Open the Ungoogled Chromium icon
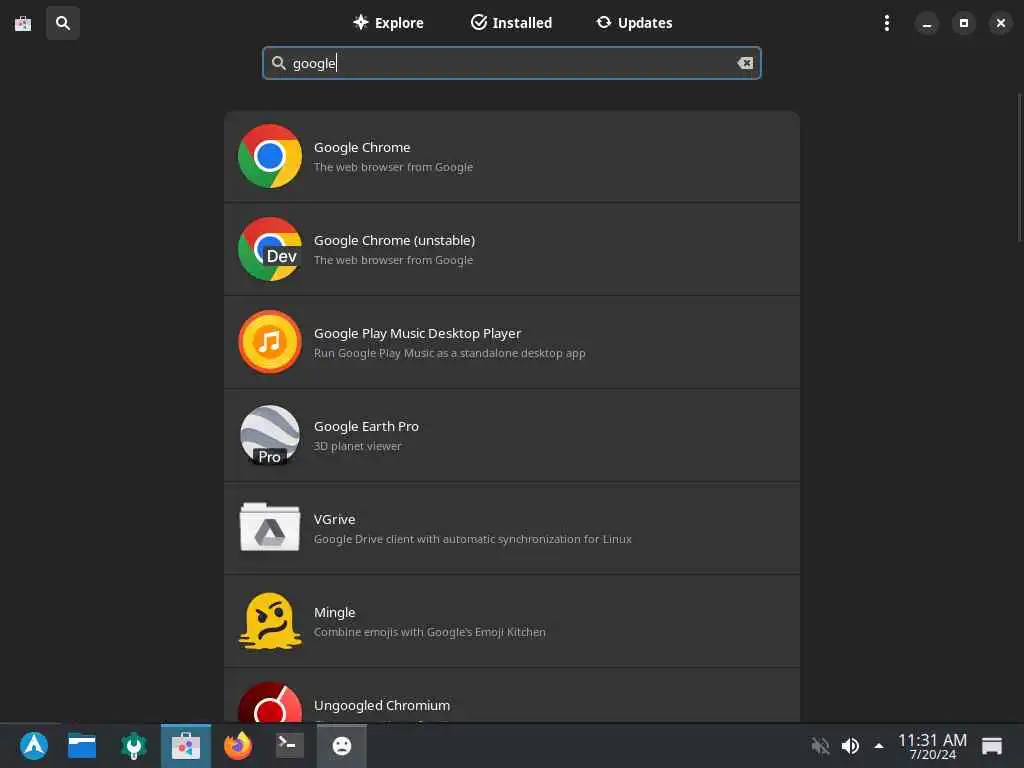The height and width of the screenshot is (768, 1024). click(270, 702)
